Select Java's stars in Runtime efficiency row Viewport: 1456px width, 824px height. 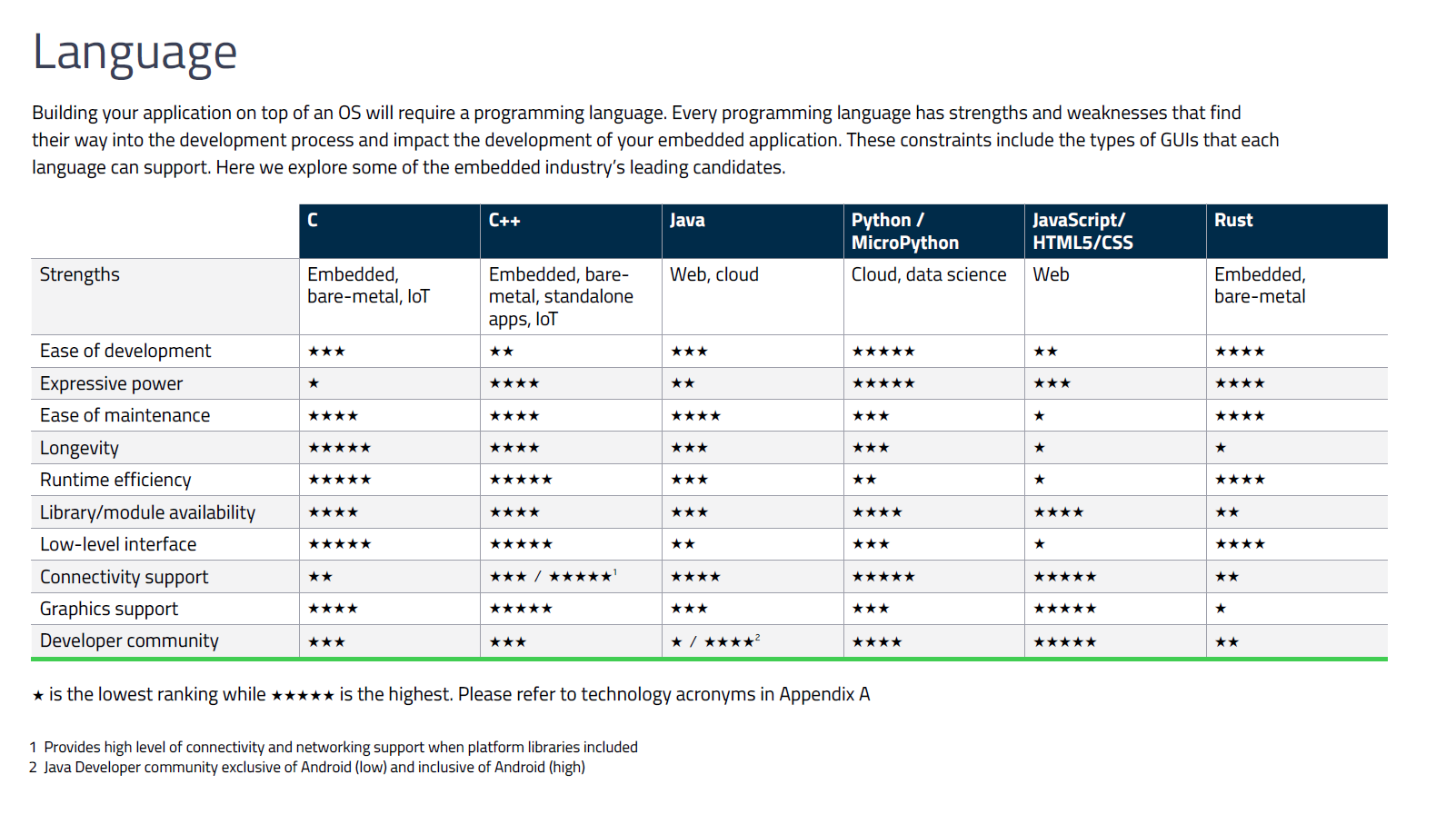click(689, 480)
